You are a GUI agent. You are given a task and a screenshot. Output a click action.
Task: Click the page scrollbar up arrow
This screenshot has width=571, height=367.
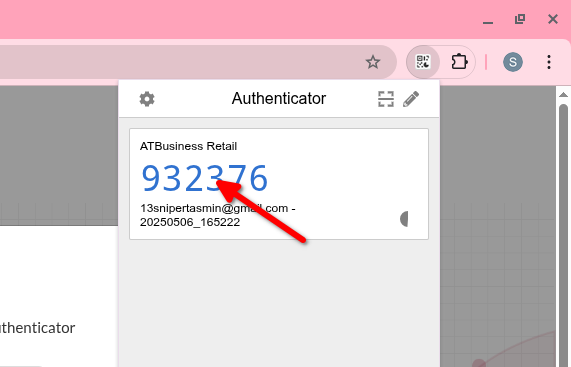(x=563, y=95)
